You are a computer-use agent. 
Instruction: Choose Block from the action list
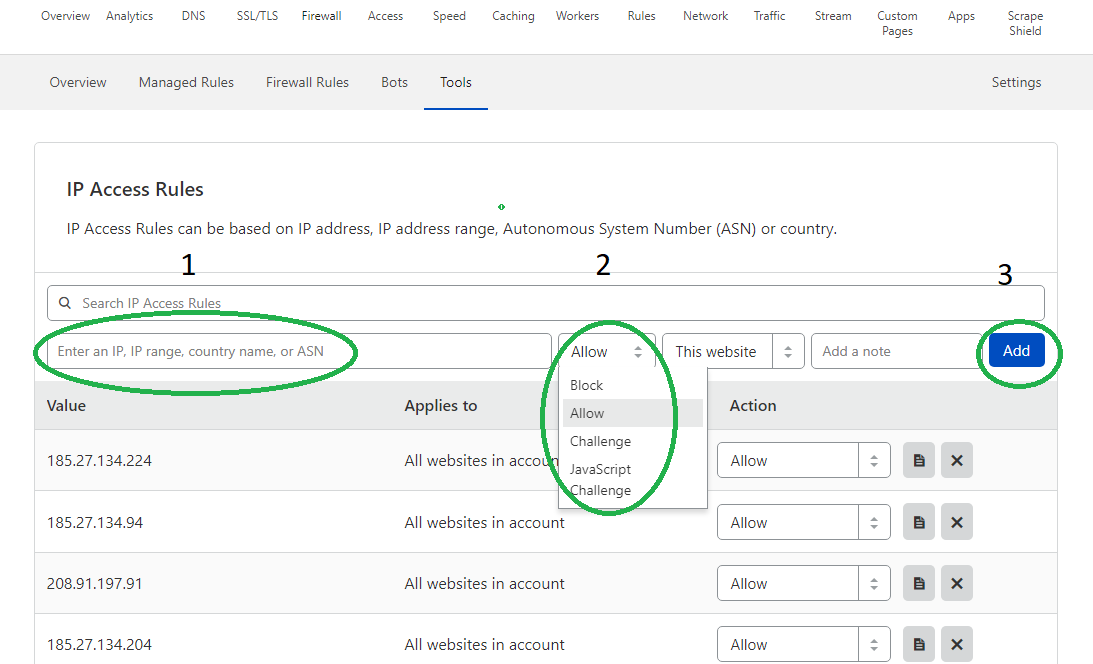pyautogui.click(x=587, y=385)
